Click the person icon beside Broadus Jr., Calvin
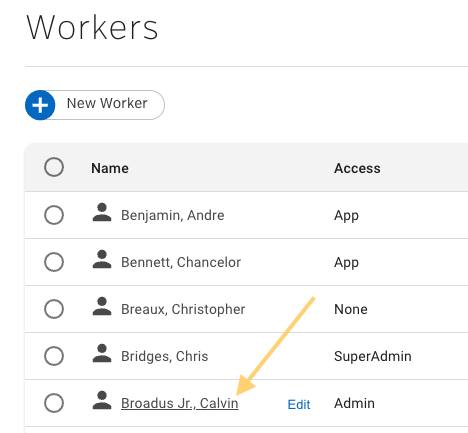Screen dimensions: 468x433 [x=102, y=400]
